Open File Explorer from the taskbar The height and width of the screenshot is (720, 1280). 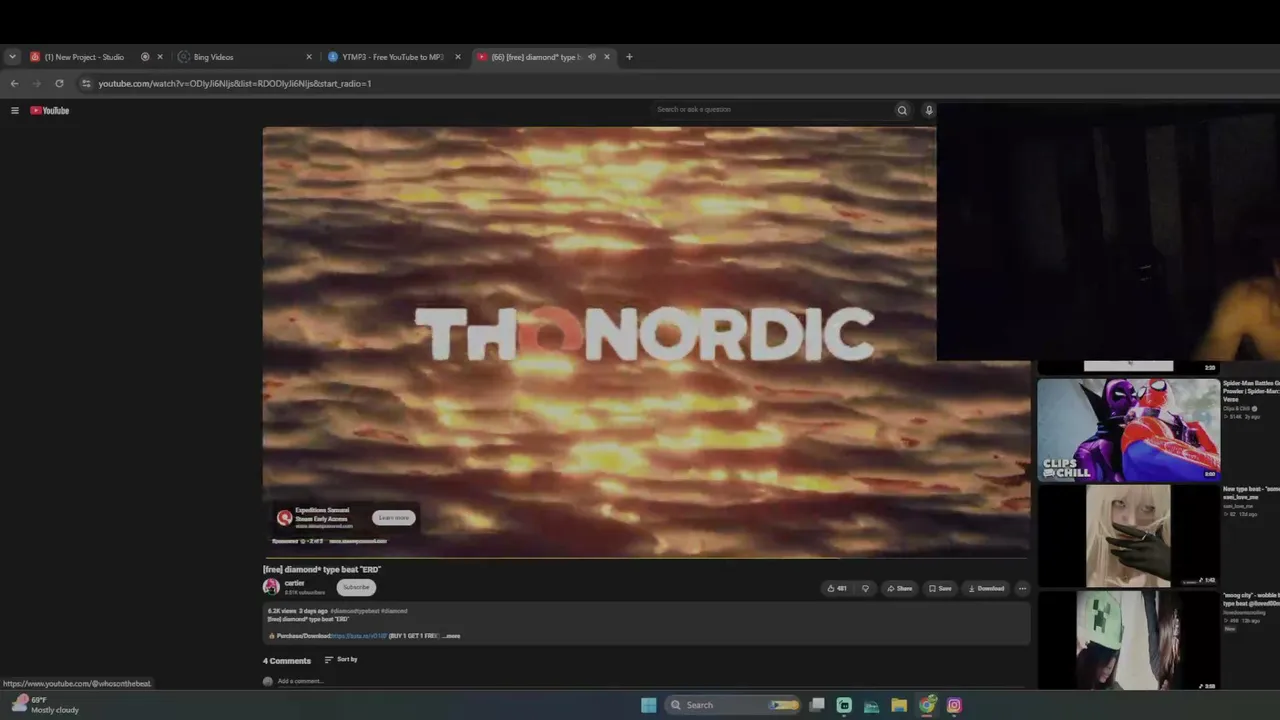(x=899, y=705)
